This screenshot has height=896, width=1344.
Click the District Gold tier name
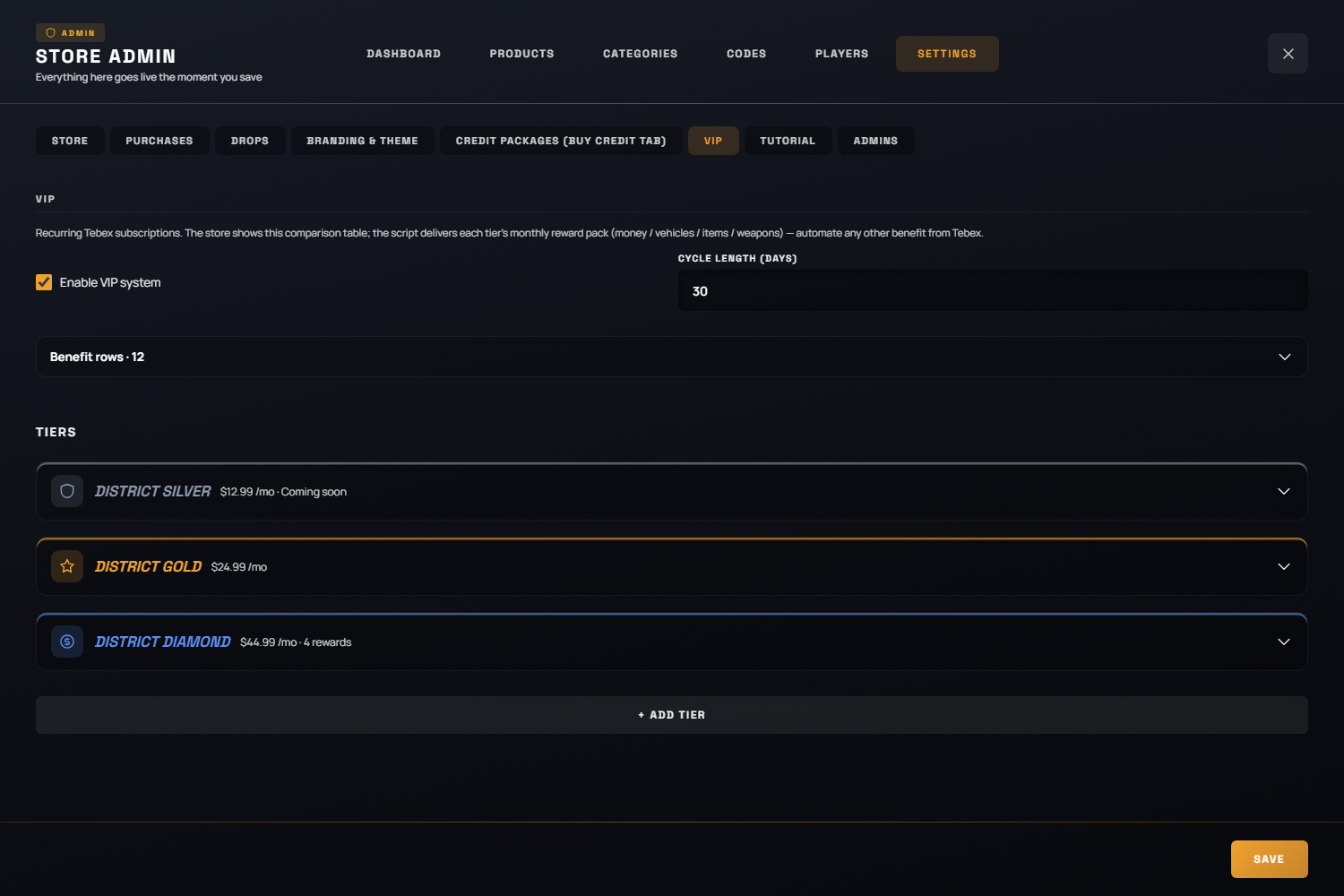[x=149, y=566]
